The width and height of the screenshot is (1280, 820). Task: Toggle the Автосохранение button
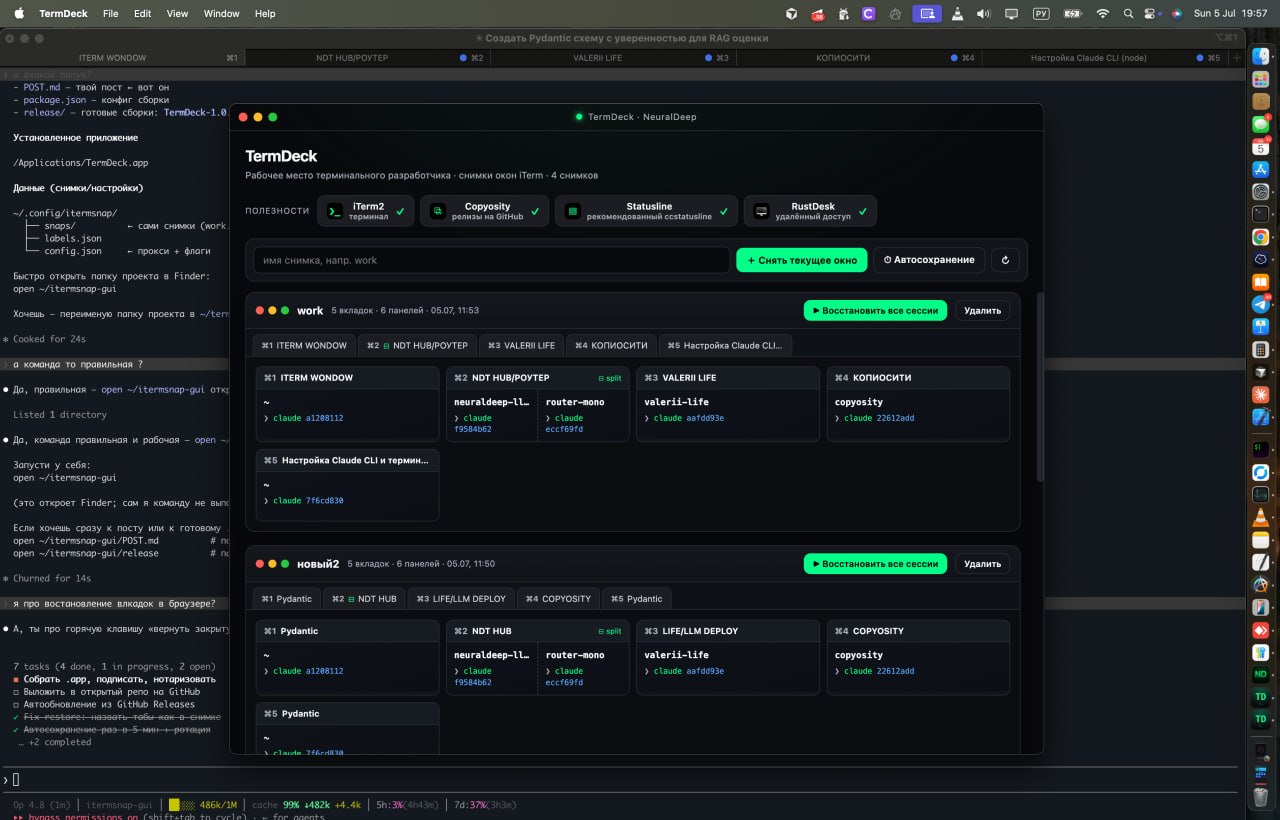coord(929,260)
